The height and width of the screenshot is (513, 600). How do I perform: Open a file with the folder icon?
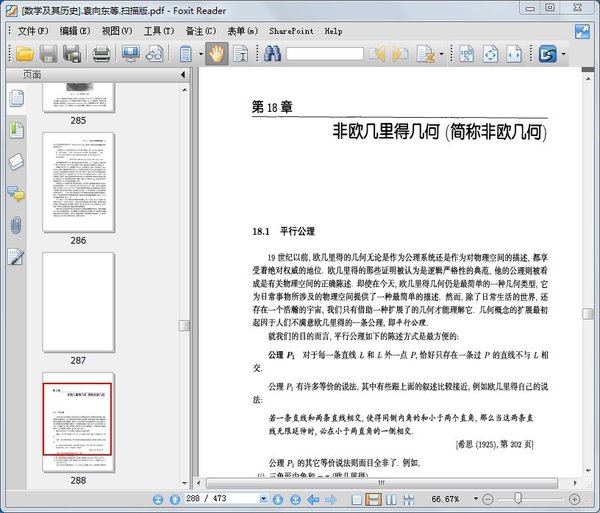[x=24, y=54]
